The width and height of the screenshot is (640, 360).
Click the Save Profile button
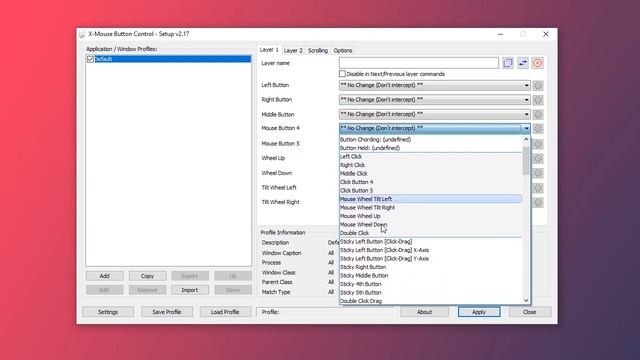(x=167, y=312)
